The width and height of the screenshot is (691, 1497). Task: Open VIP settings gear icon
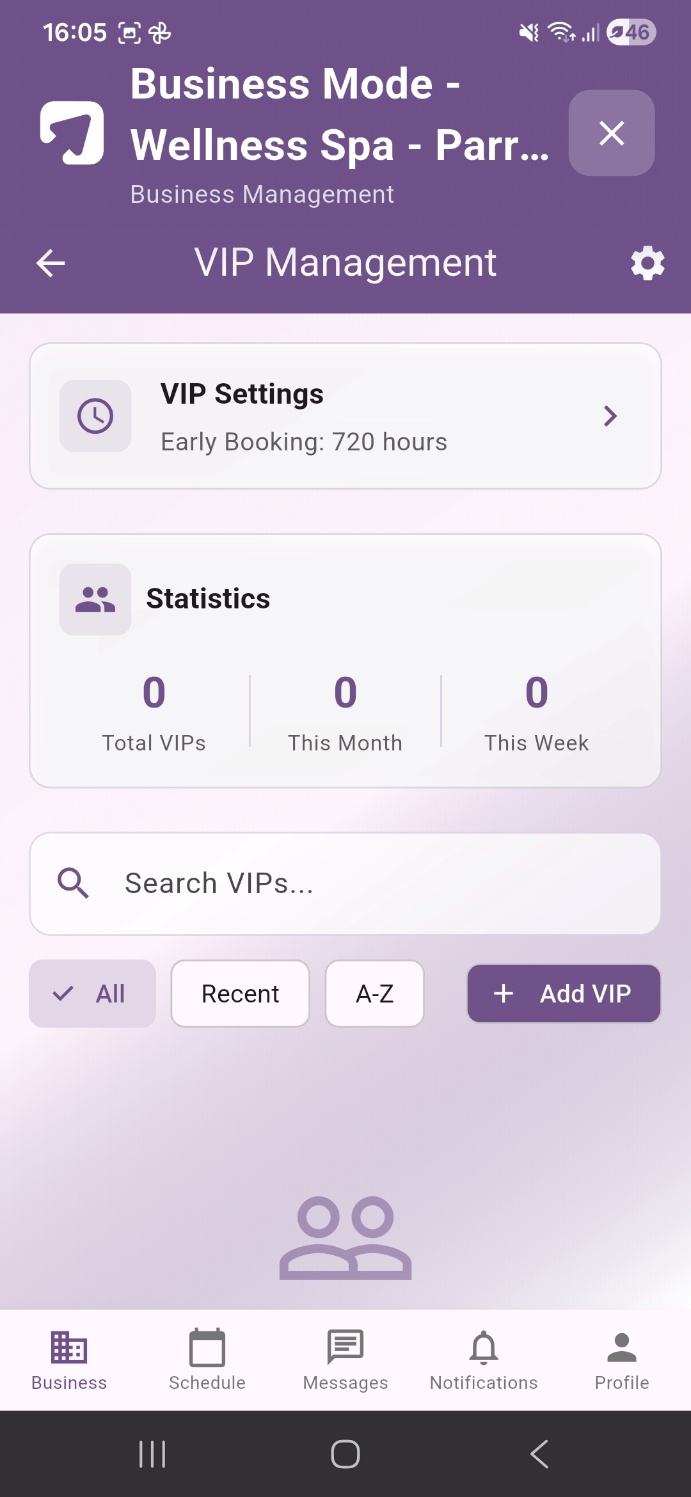647,263
